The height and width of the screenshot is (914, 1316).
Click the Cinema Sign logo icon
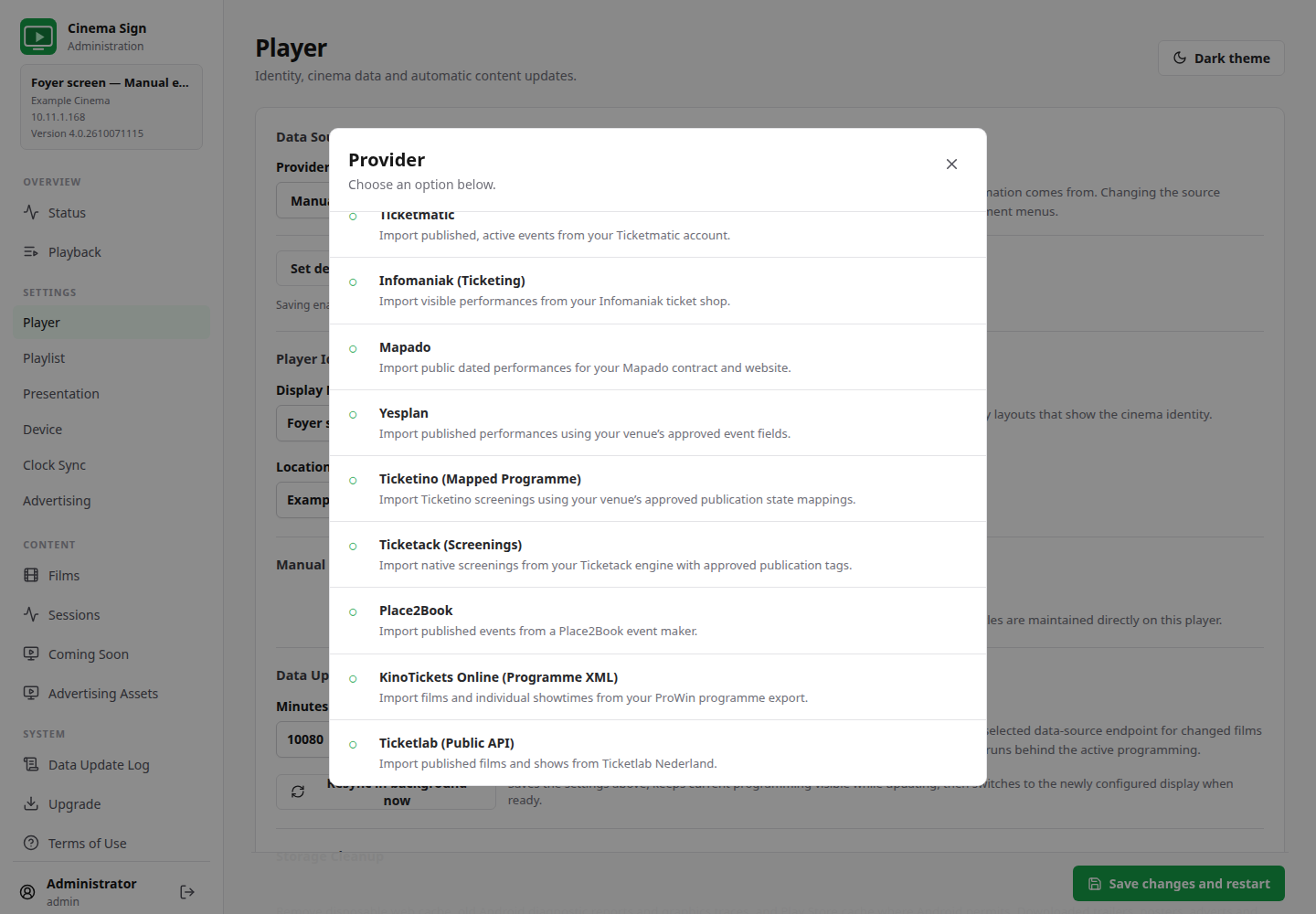(38, 37)
